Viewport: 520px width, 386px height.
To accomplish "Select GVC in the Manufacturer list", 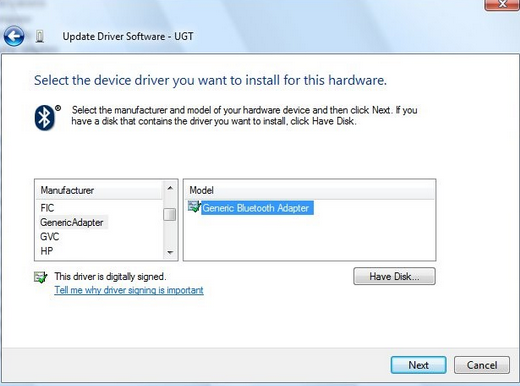I will 49,237.
